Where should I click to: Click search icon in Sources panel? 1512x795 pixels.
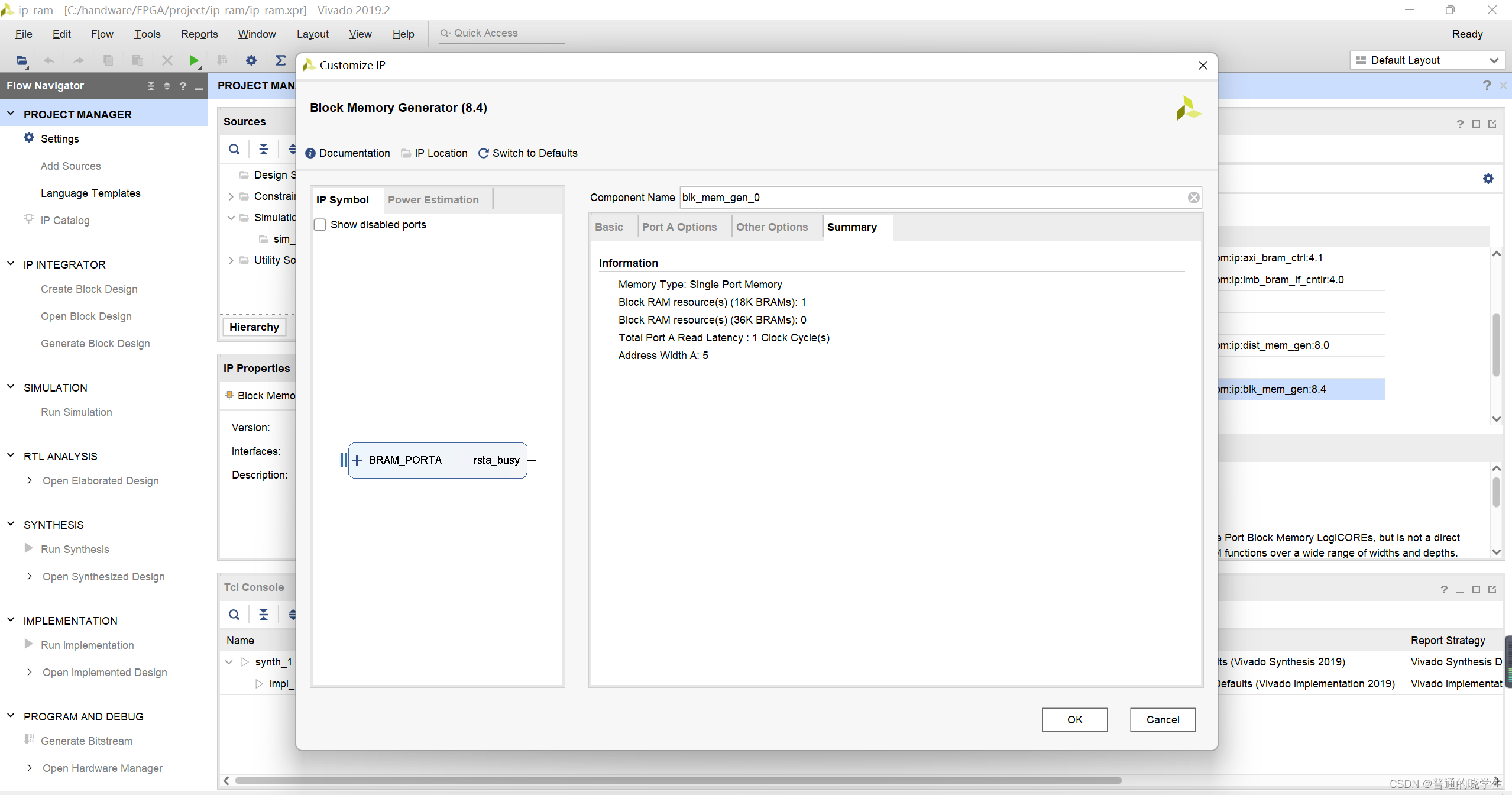(234, 149)
